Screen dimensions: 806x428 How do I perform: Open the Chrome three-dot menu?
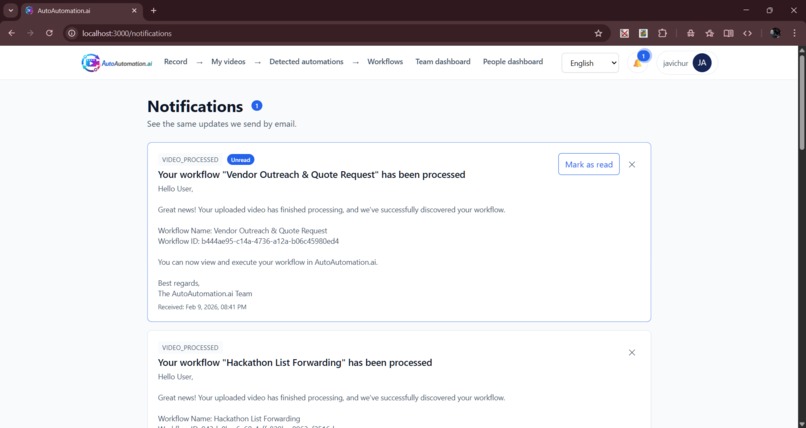794,33
